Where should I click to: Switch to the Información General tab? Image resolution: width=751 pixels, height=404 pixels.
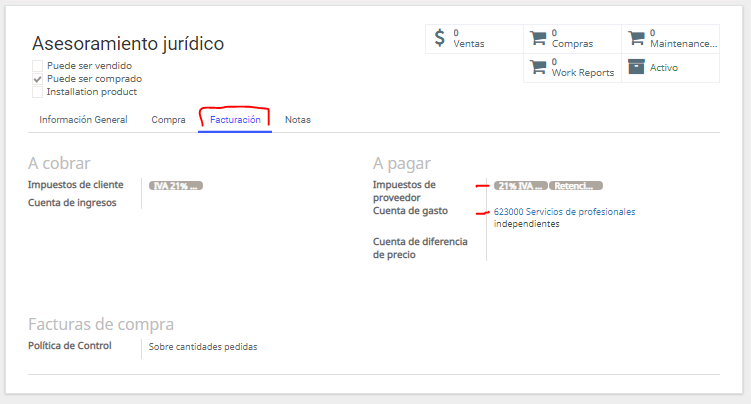(83, 120)
